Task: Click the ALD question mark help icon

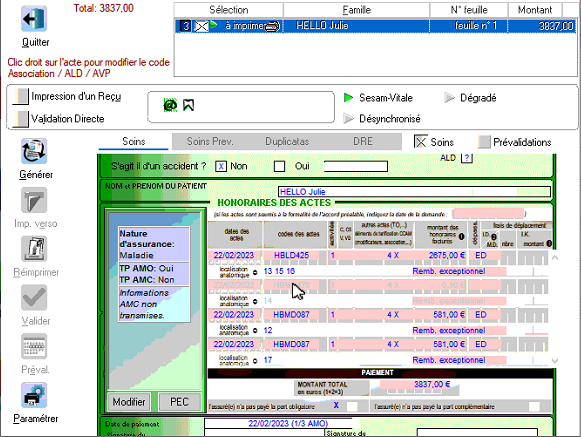Action: [467, 158]
